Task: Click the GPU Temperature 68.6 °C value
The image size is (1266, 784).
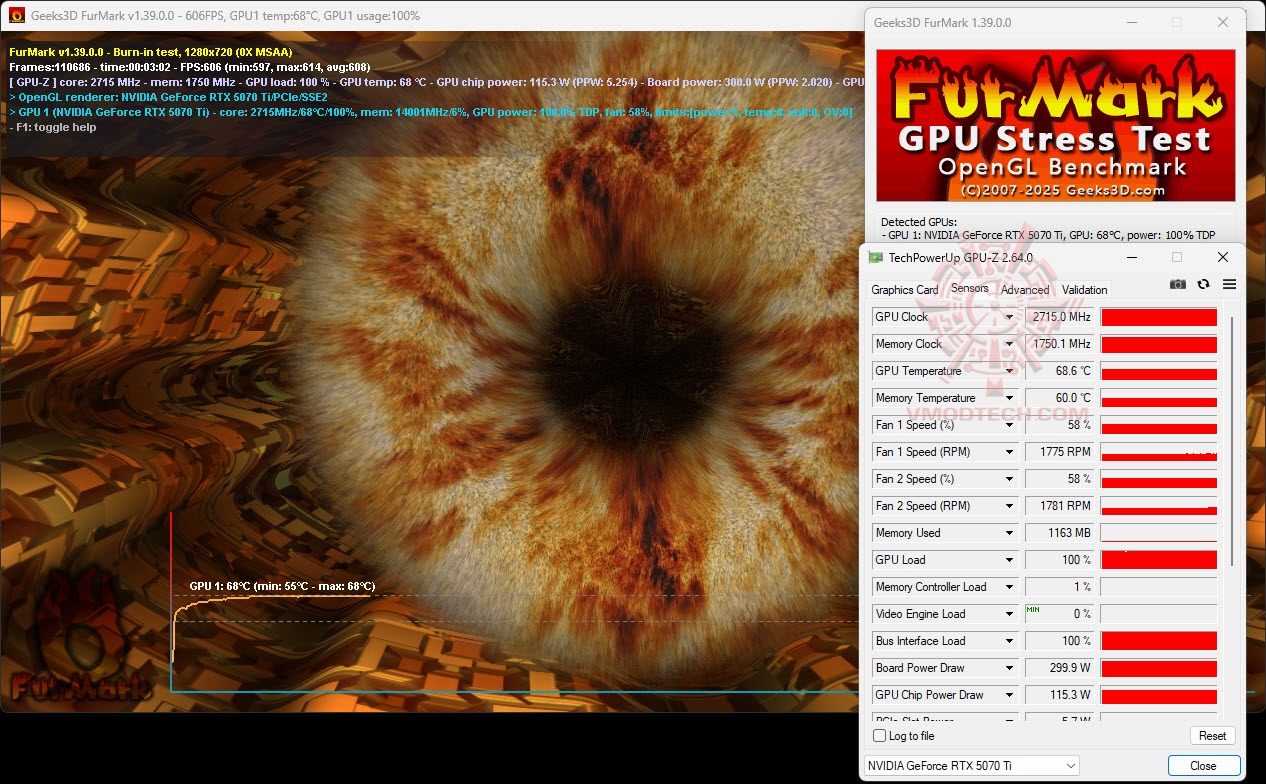Action: (1060, 371)
